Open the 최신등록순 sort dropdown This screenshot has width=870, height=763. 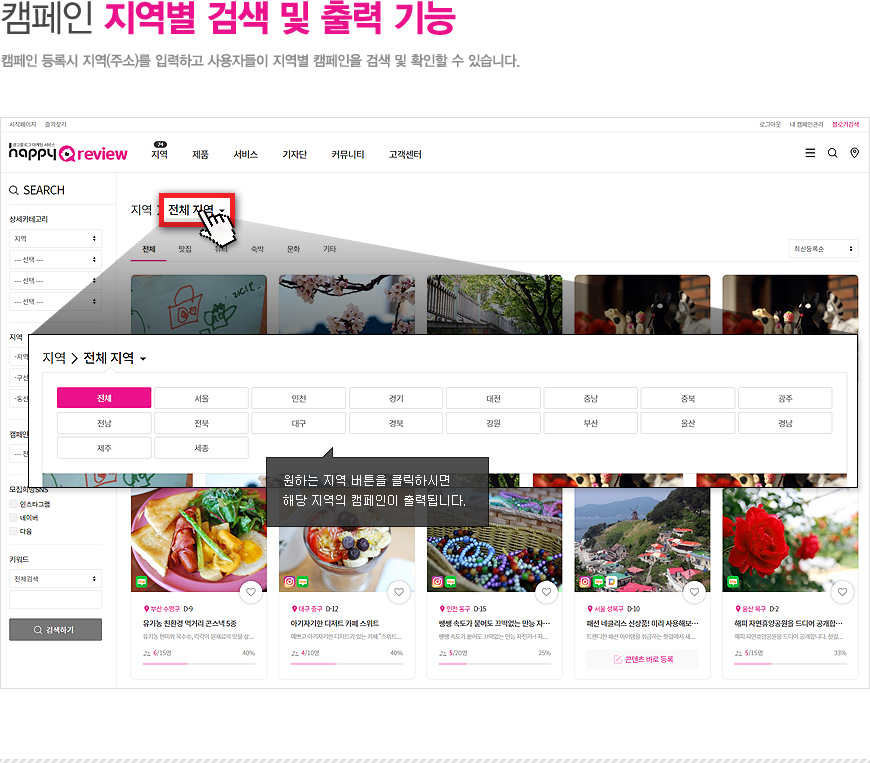(x=823, y=249)
